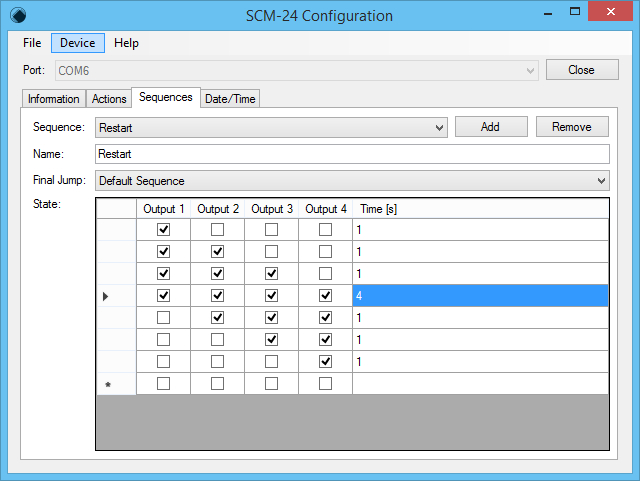Click the Name field containing Restart
Screen dimensions: 640x481
tap(352, 154)
